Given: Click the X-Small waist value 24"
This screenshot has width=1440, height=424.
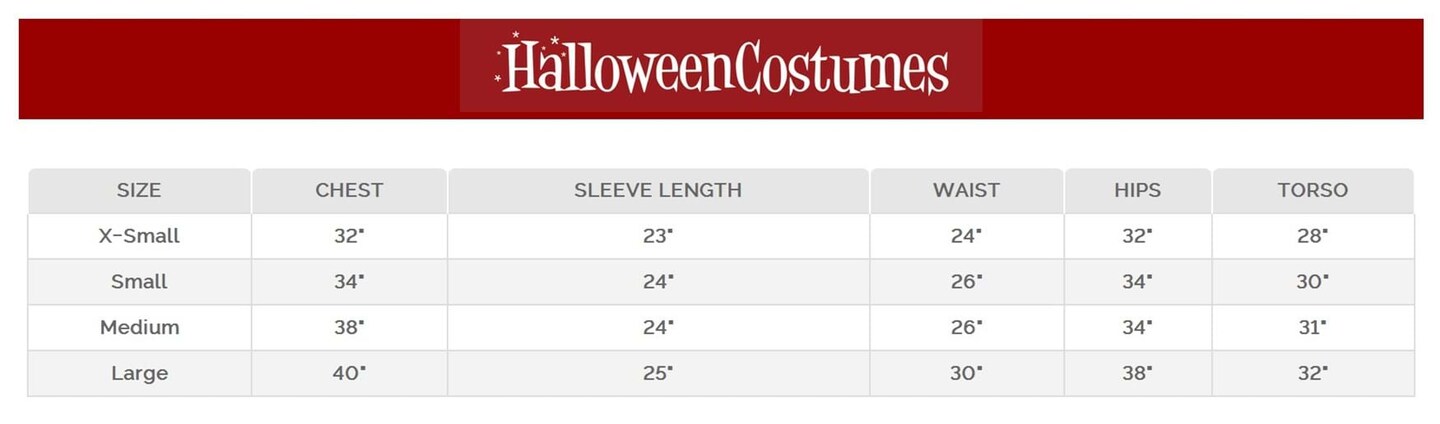Looking at the screenshot, I should [x=966, y=236].
